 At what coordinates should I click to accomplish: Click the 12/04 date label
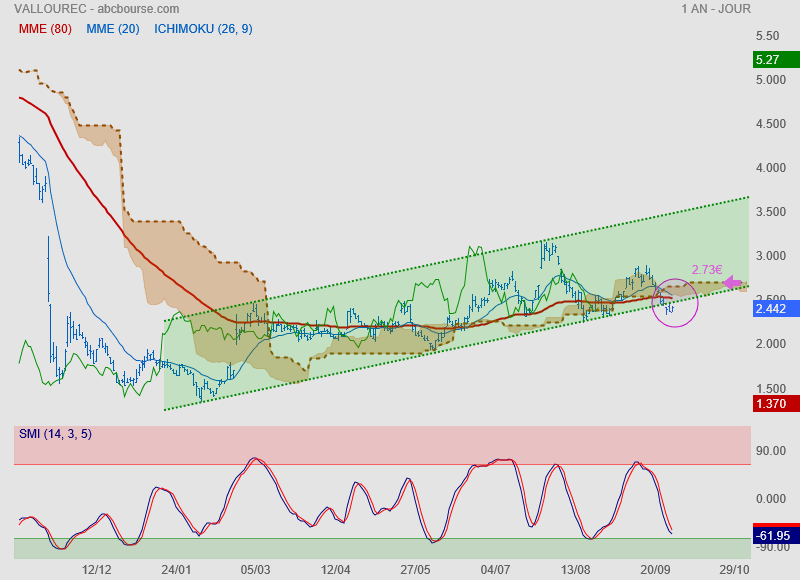coord(335,570)
